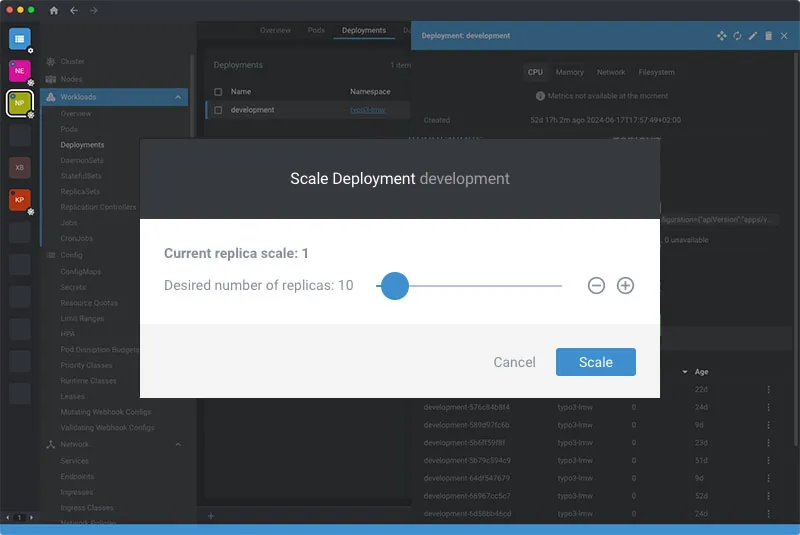
Task: Go forward with the right arrow
Action: pos(93,10)
